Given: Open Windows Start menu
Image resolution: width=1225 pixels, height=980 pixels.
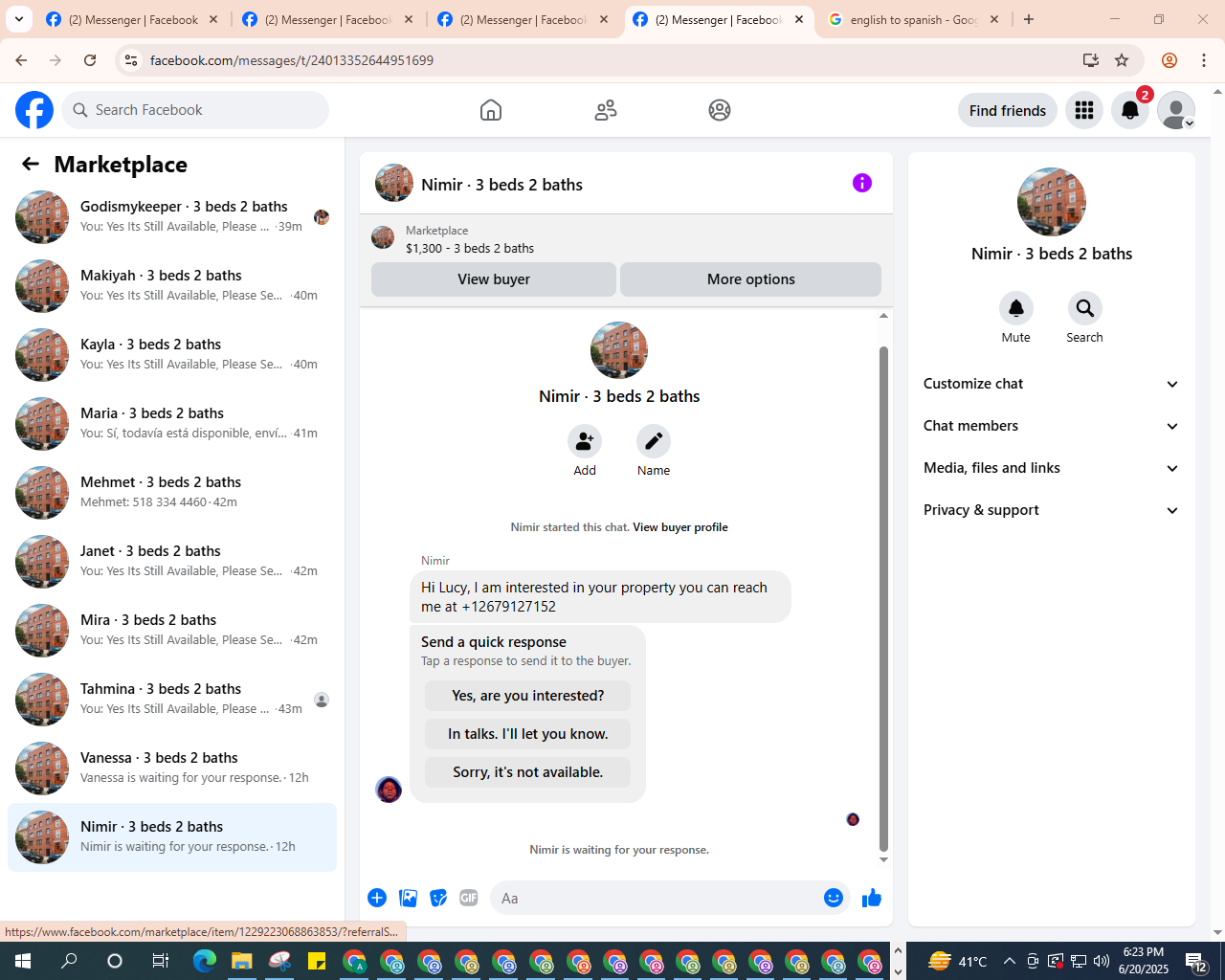Looking at the screenshot, I should tap(23, 961).
